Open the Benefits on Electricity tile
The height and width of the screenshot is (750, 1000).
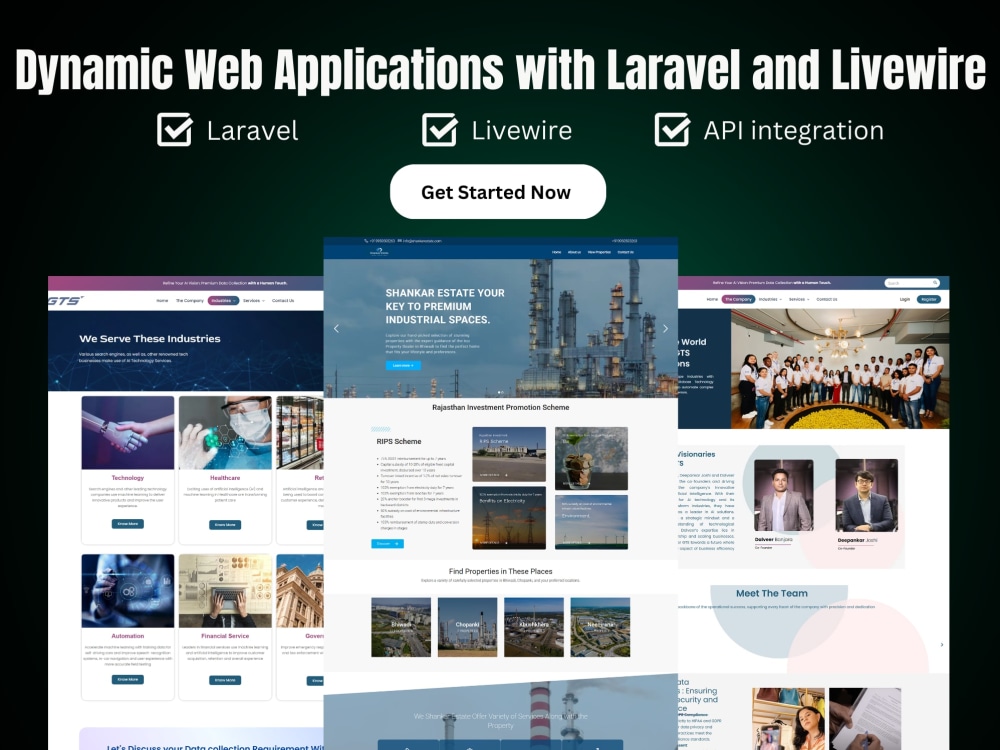[509, 518]
